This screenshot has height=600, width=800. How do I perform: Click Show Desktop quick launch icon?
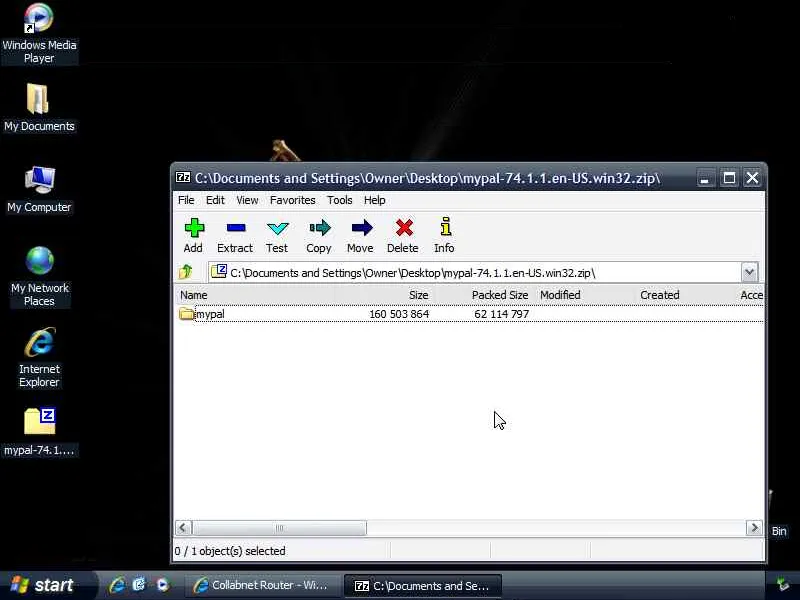pyautogui.click(x=139, y=585)
